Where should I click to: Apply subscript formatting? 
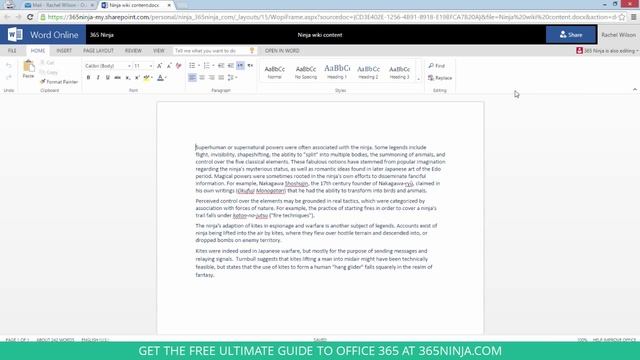[128, 78]
